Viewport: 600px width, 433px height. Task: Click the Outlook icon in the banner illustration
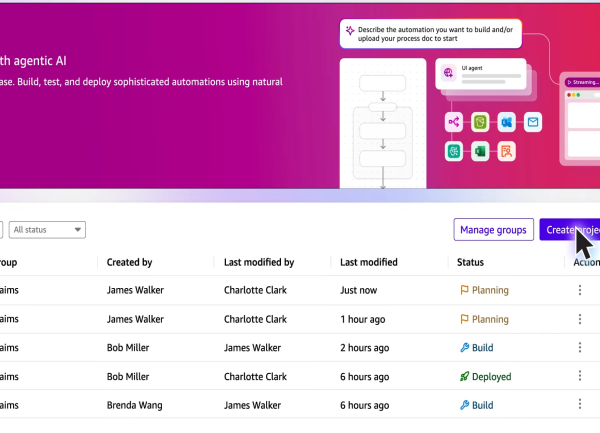507,122
